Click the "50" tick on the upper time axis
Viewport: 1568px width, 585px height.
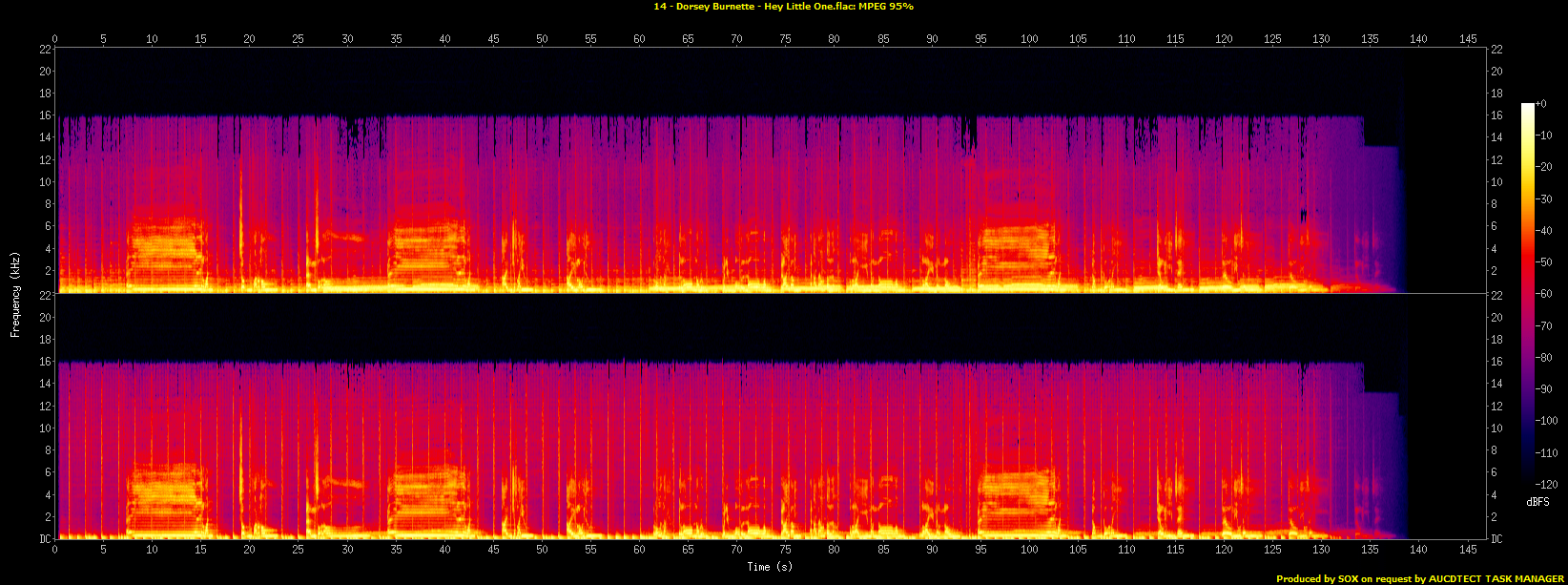click(542, 39)
